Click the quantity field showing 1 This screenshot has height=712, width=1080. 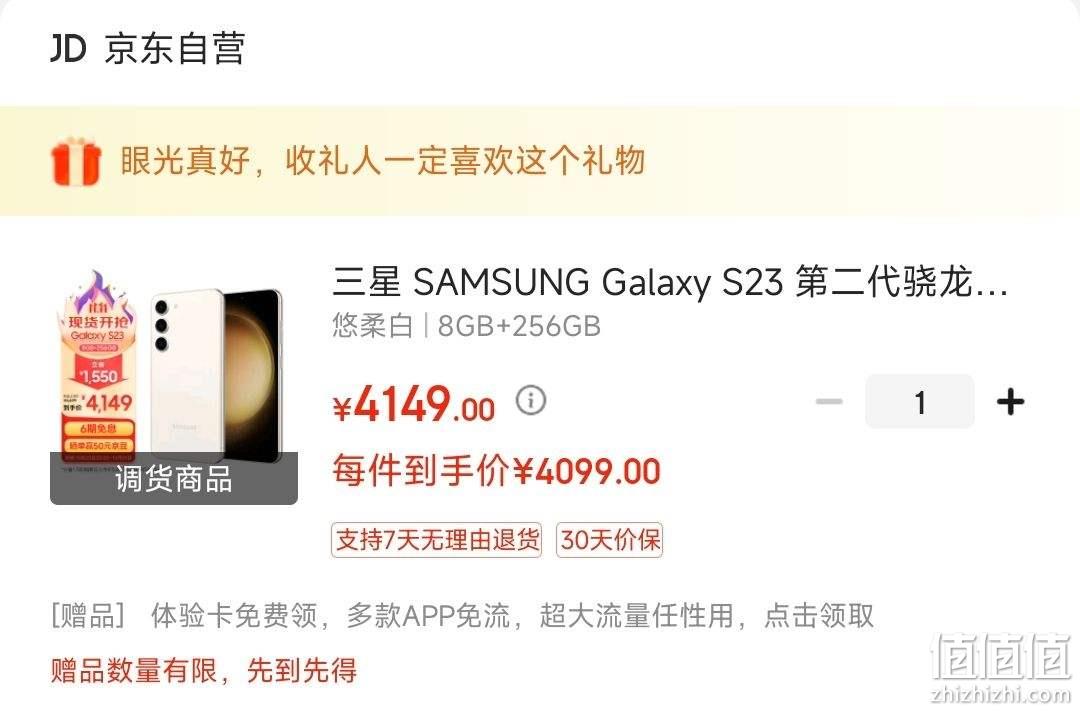pyautogui.click(x=920, y=401)
